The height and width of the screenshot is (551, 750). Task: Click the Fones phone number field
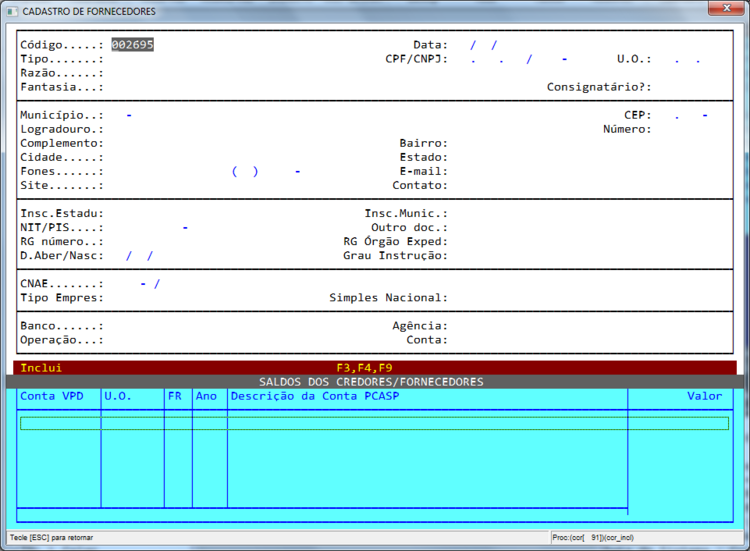click(266, 171)
